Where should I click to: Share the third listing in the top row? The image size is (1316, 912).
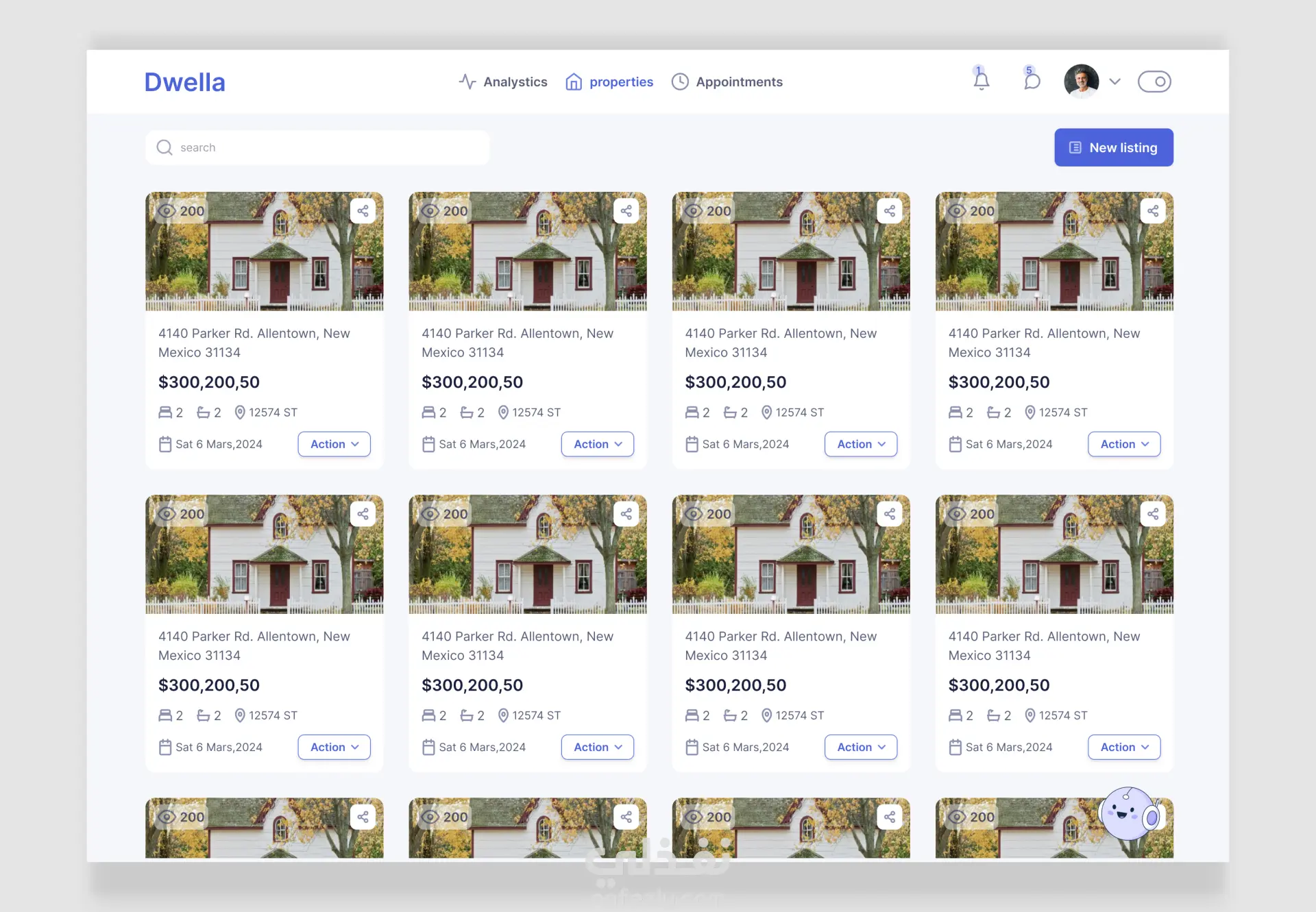890,211
